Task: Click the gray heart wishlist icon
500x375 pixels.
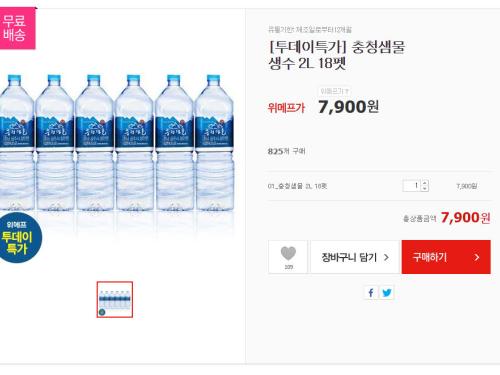Action: click(x=288, y=253)
